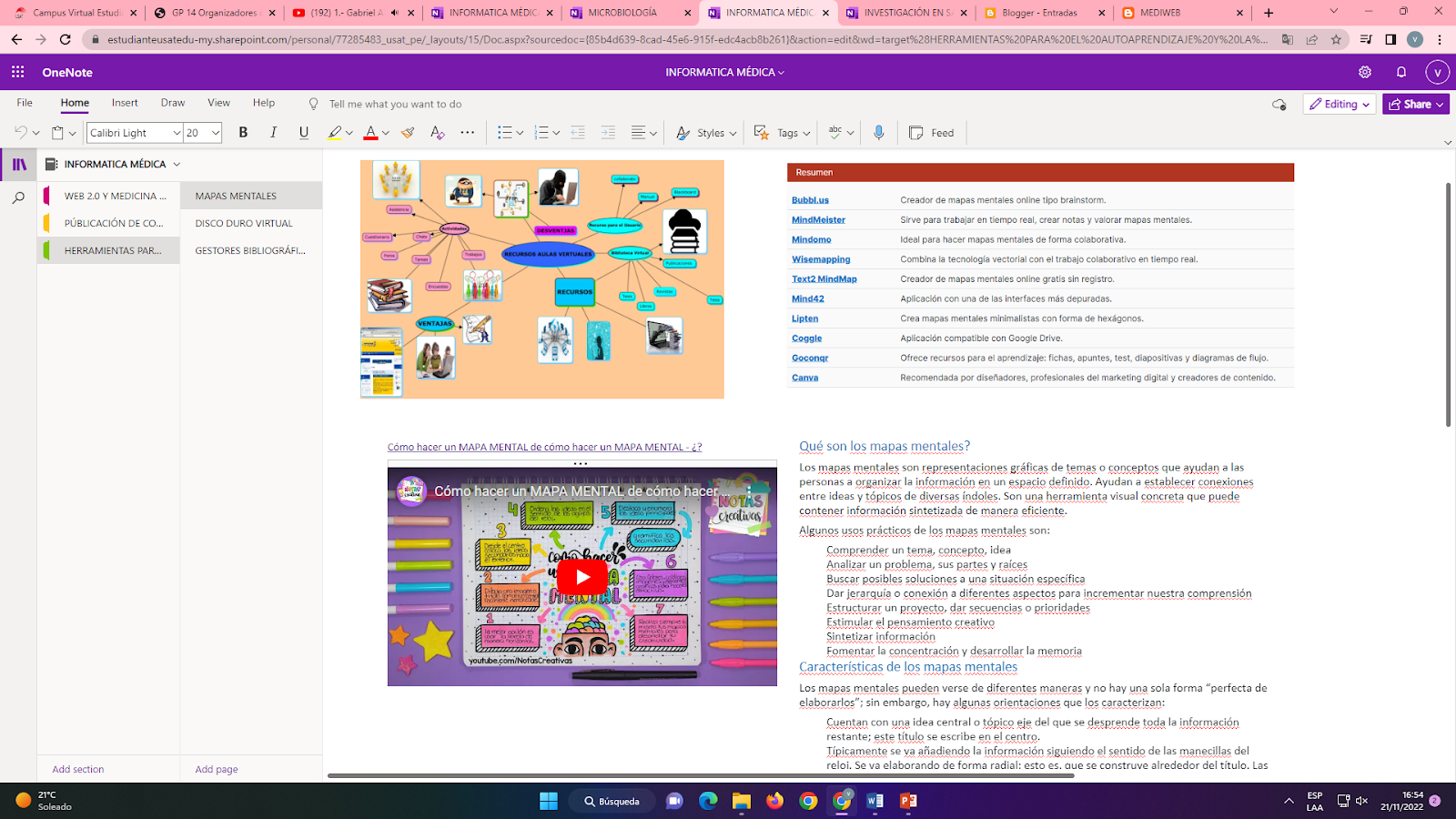Open the notifications bell
Viewport: 1456px width, 819px height.
pyautogui.click(x=1401, y=72)
